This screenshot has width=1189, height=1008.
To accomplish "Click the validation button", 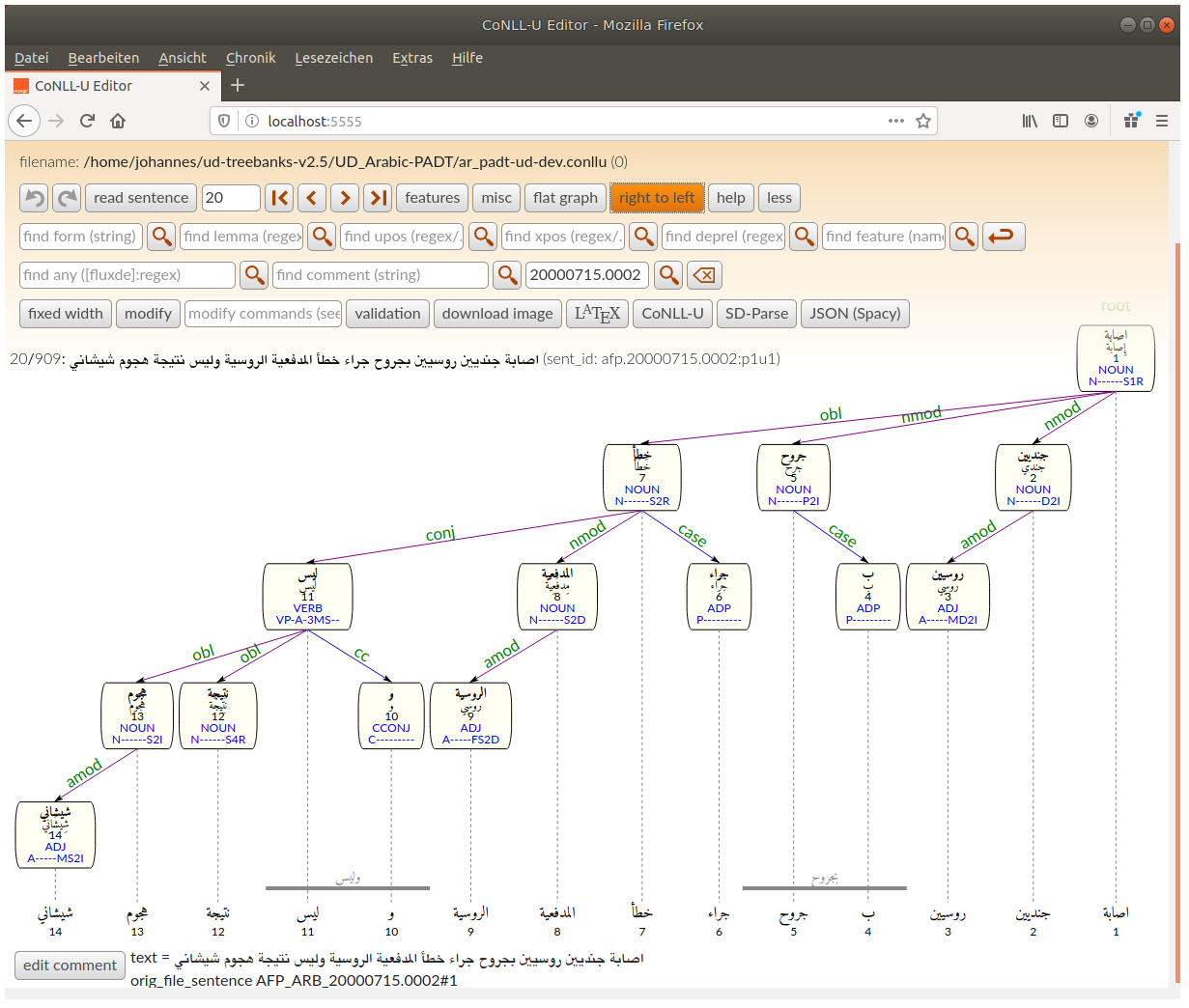I will point(387,314).
